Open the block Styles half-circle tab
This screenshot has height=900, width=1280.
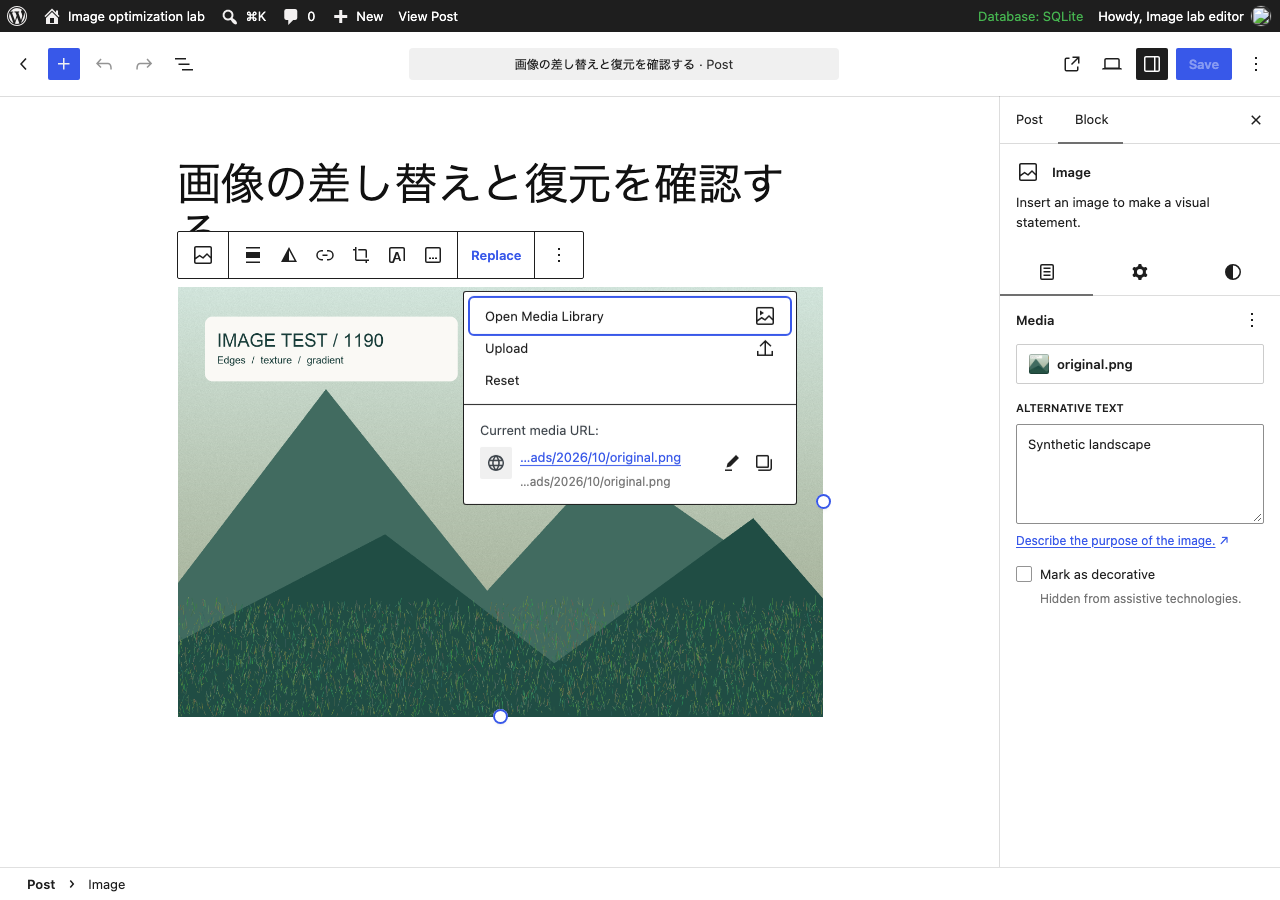click(x=1232, y=272)
